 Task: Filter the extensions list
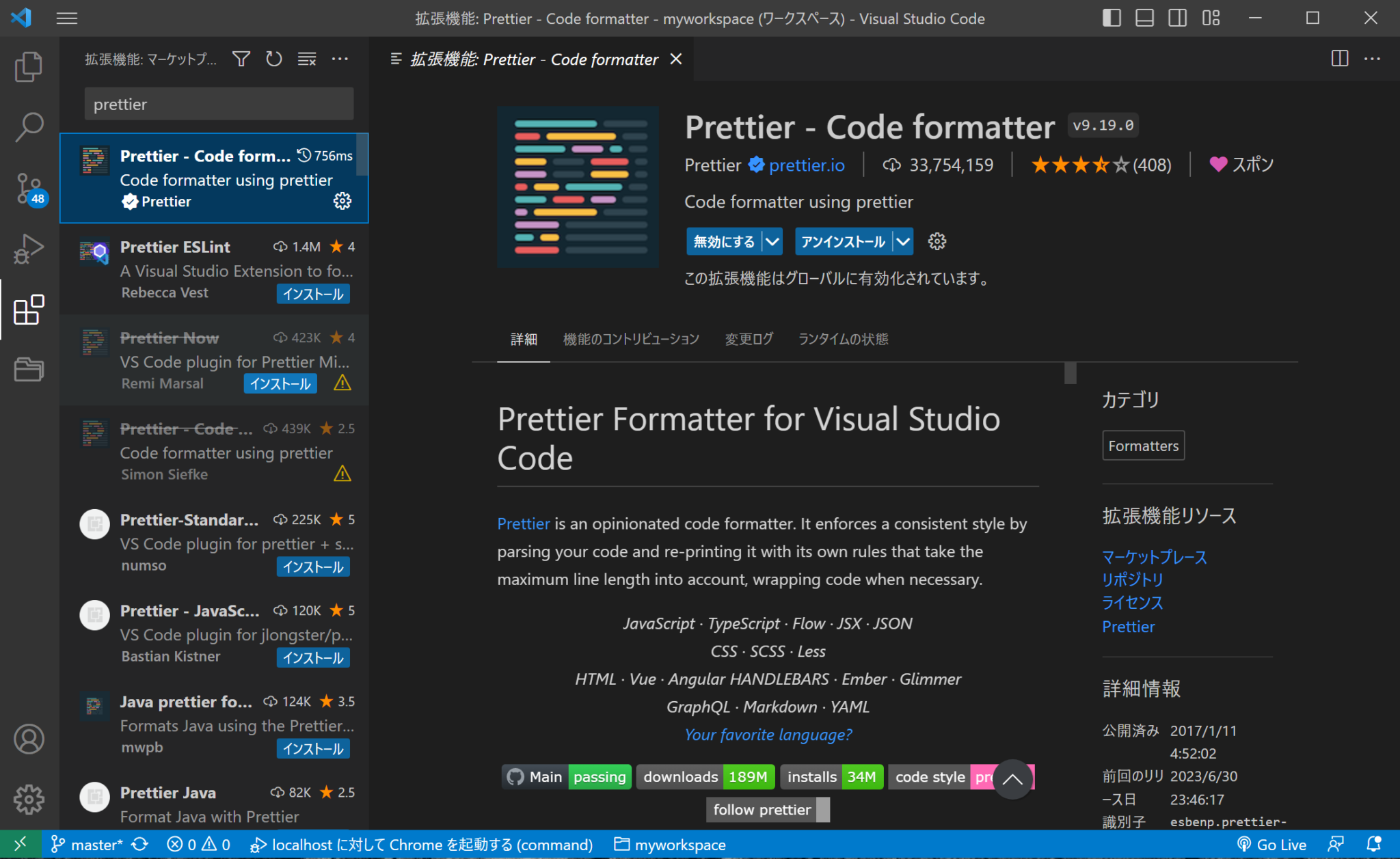point(241,59)
